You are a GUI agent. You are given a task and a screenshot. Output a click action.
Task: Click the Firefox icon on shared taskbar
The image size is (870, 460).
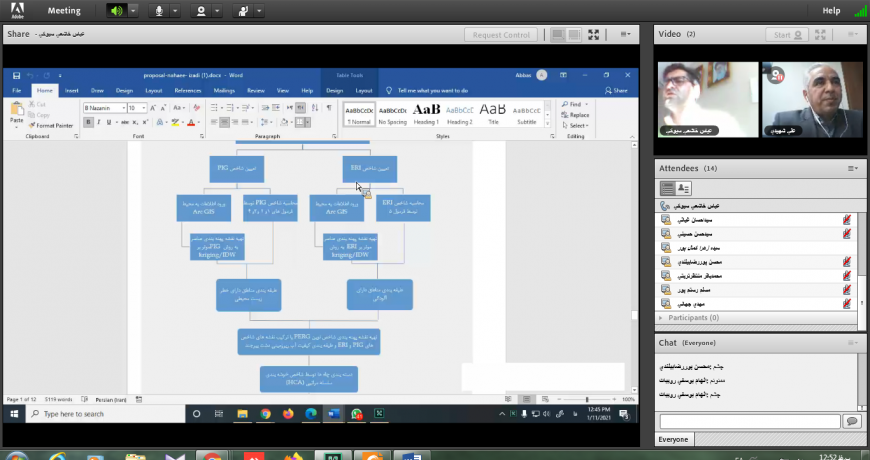click(x=288, y=414)
